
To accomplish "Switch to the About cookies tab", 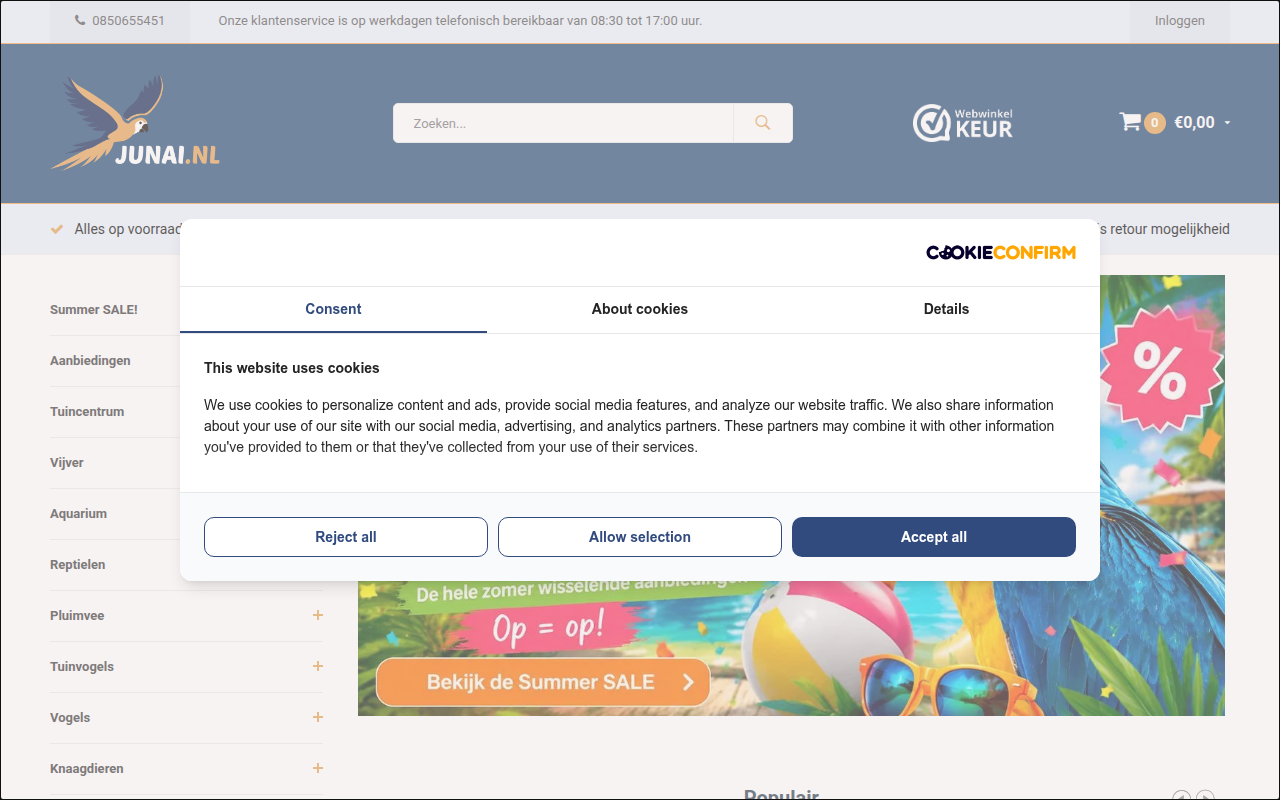I will coord(640,309).
